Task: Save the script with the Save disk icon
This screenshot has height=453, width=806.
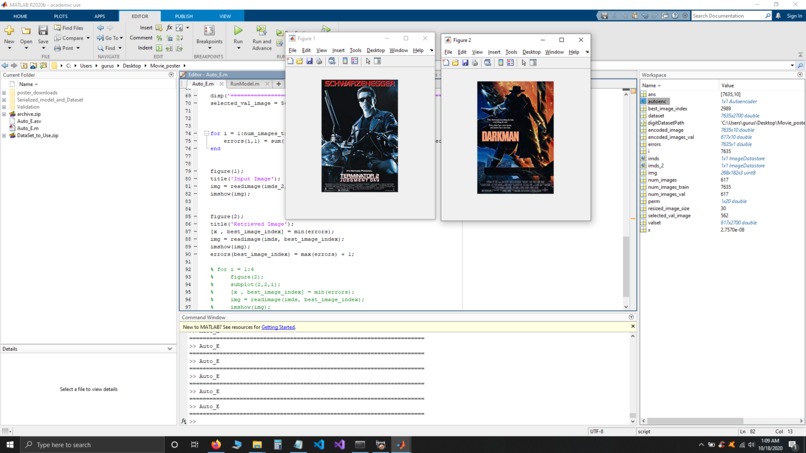Action: pos(43,31)
